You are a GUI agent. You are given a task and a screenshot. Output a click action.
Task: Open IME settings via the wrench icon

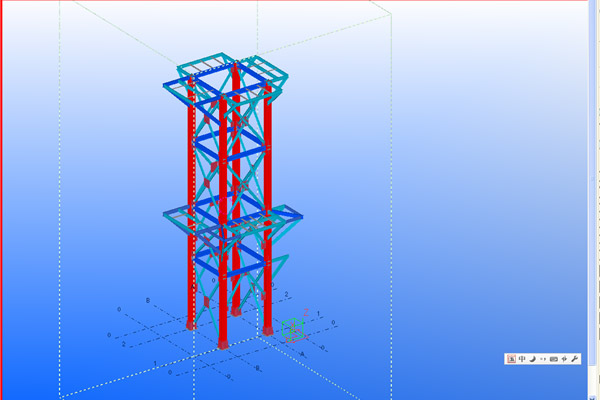(575, 359)
